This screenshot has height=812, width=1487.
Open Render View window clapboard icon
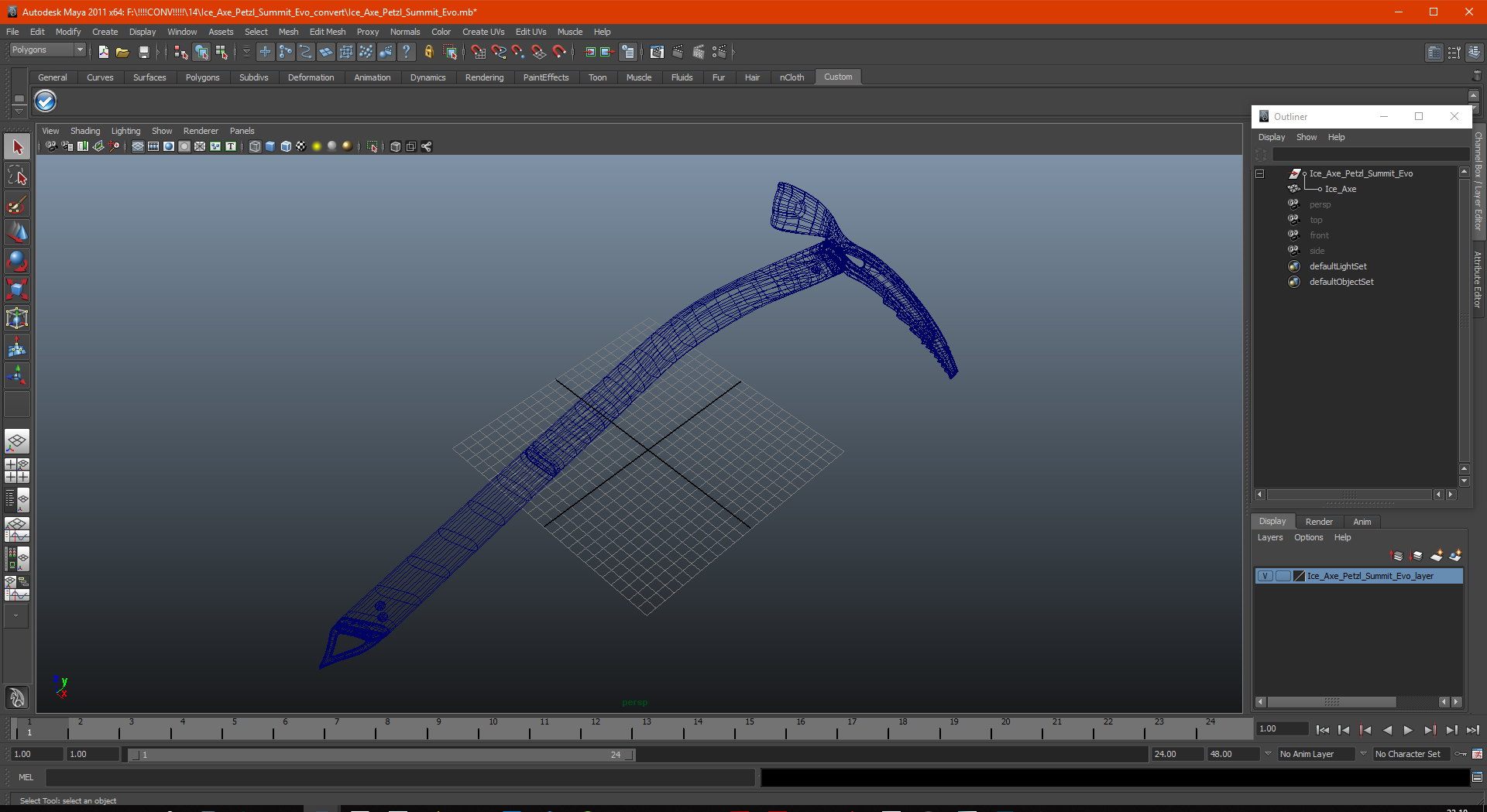coord(657,52)
